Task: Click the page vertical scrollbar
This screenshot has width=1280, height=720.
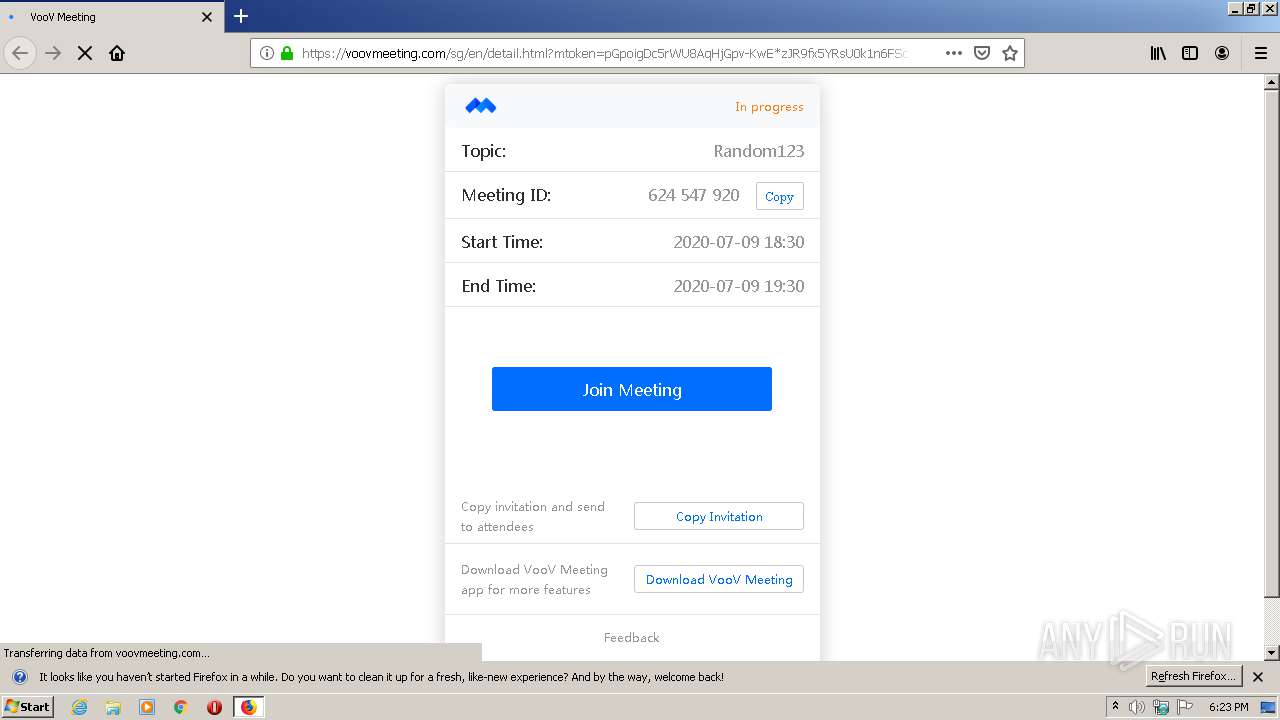Action: (x=1272, y=343)
